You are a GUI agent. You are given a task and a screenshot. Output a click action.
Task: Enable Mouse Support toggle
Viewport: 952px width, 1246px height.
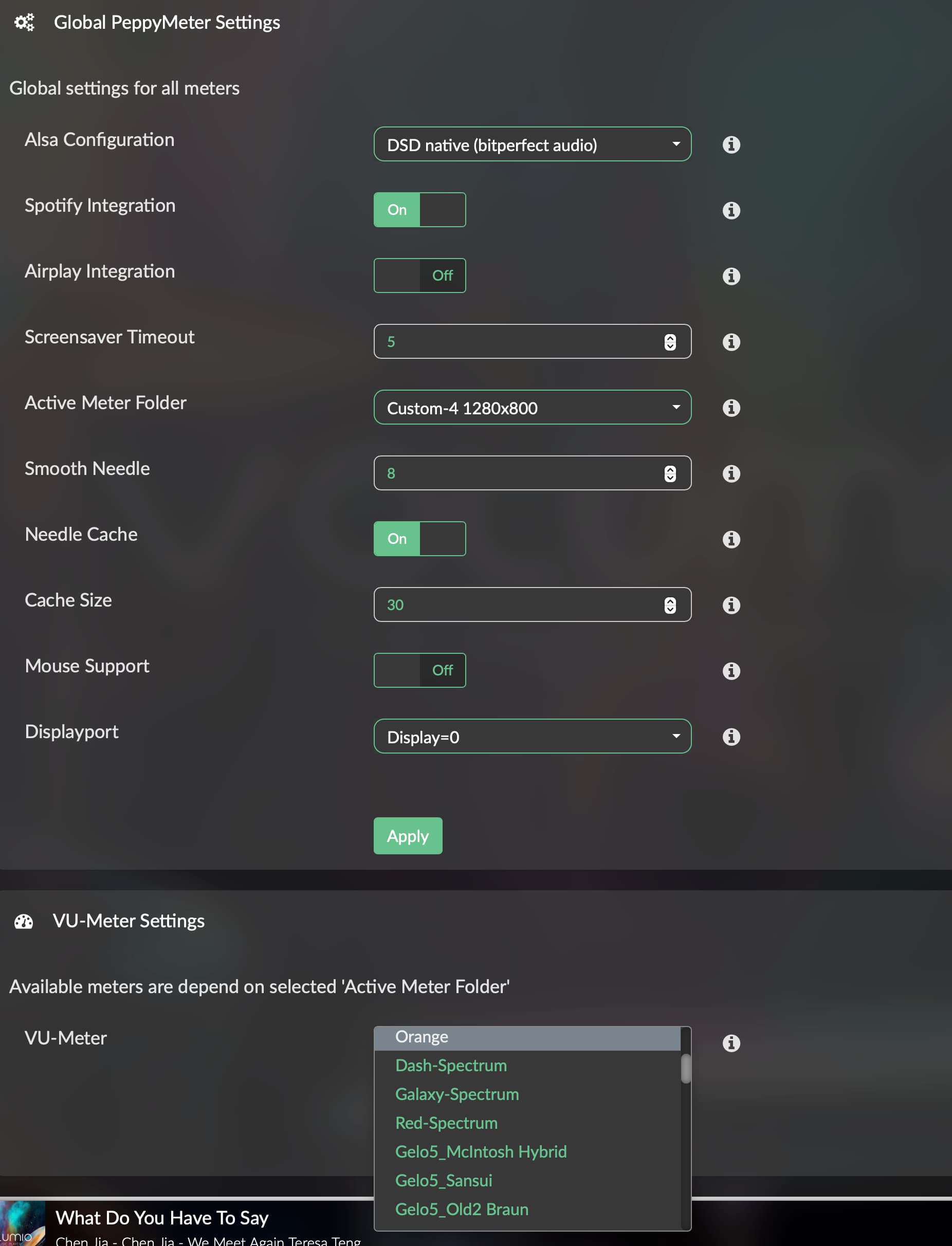(419, 670)
